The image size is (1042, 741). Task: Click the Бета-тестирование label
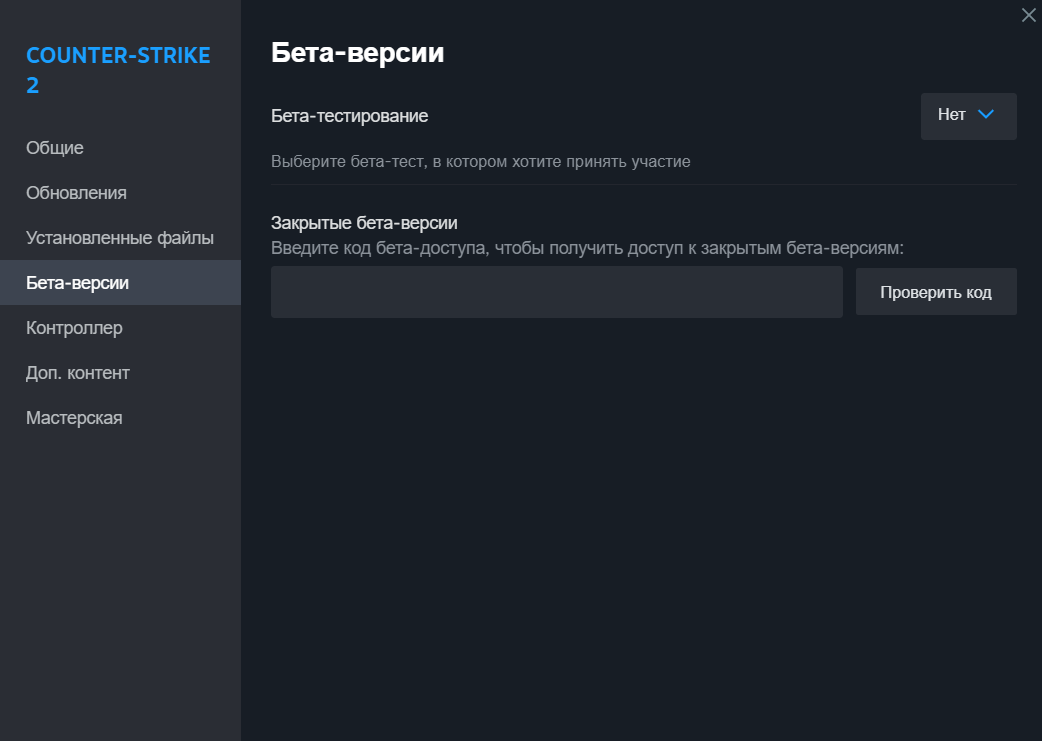(x=349, y=116)
